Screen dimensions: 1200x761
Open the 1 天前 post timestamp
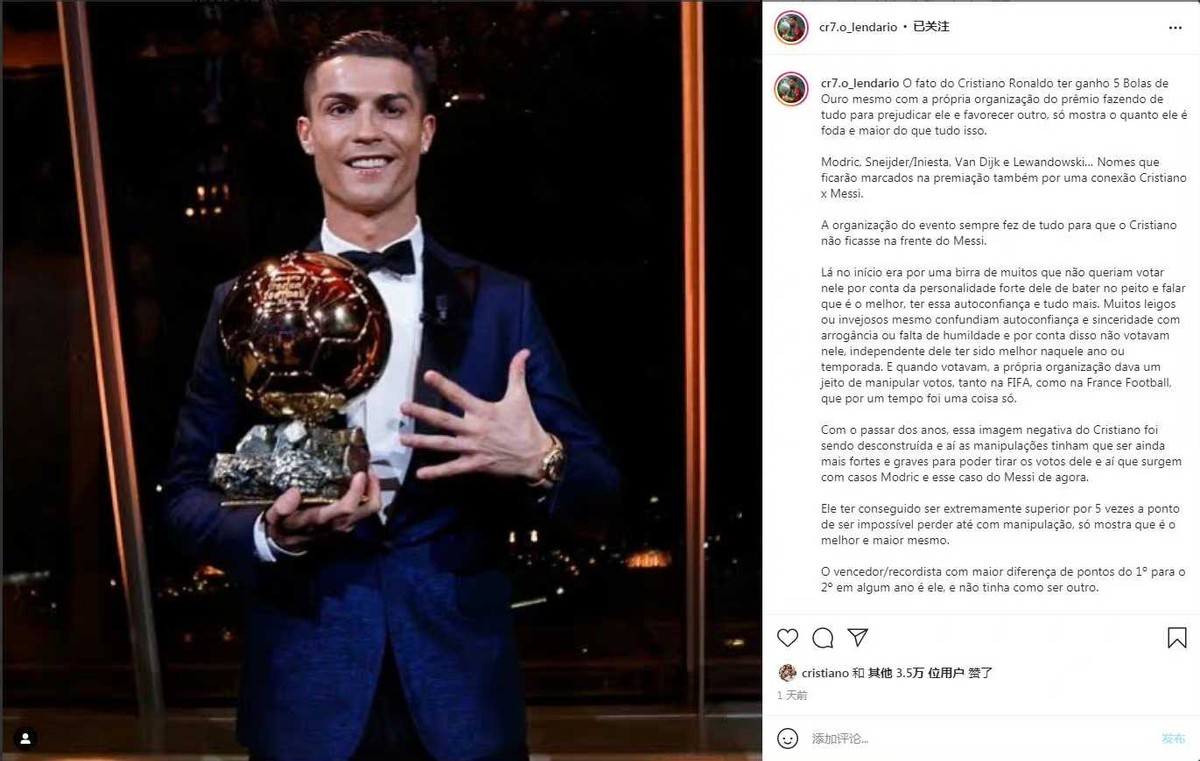792,695
